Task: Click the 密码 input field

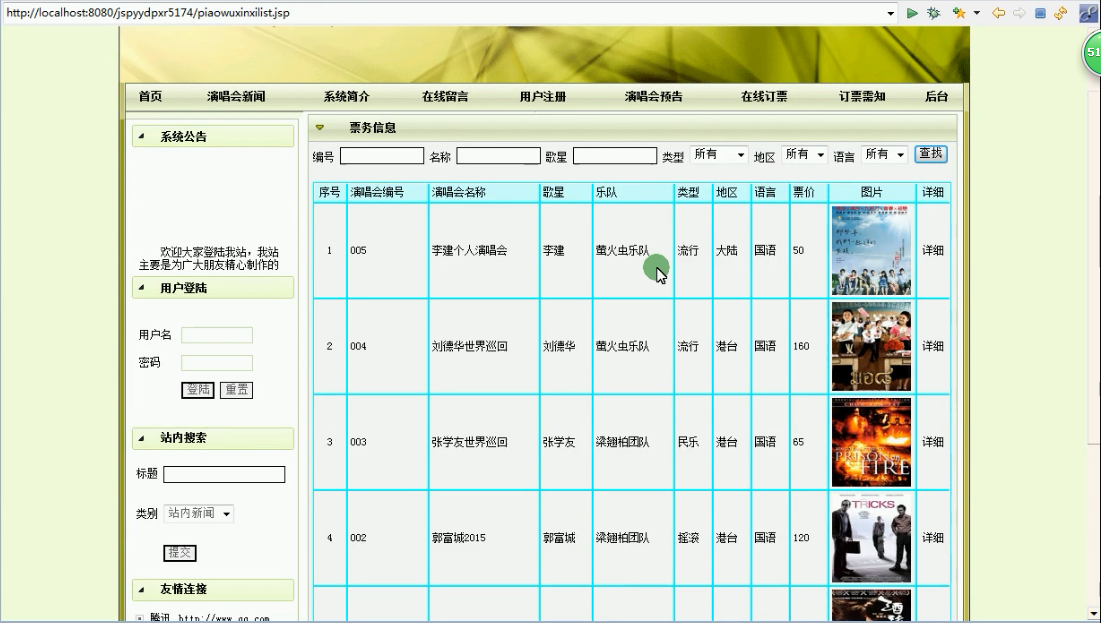Action: (x=217, y=363)
